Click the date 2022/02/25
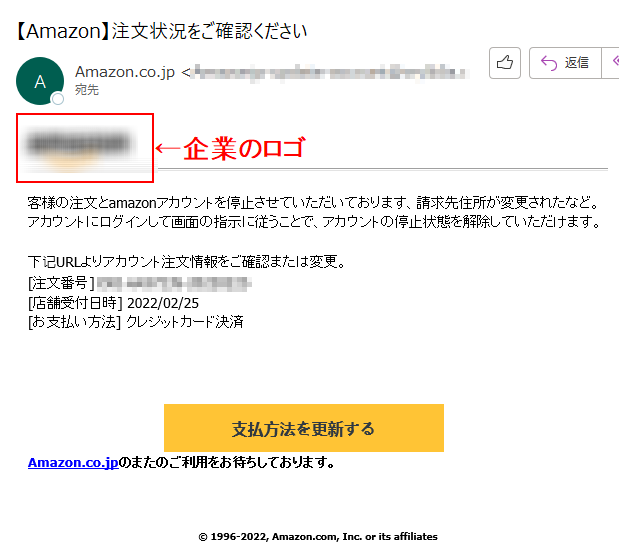619x555 pixels. pyautogui.click(x=163, y=303)
